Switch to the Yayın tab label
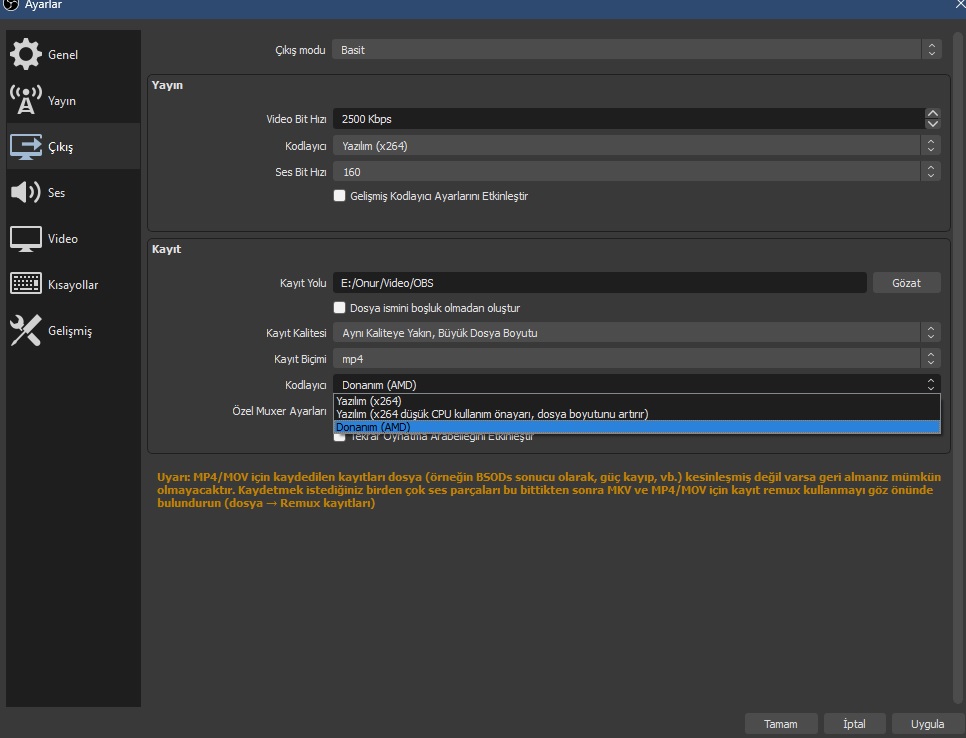 point(62,100)
